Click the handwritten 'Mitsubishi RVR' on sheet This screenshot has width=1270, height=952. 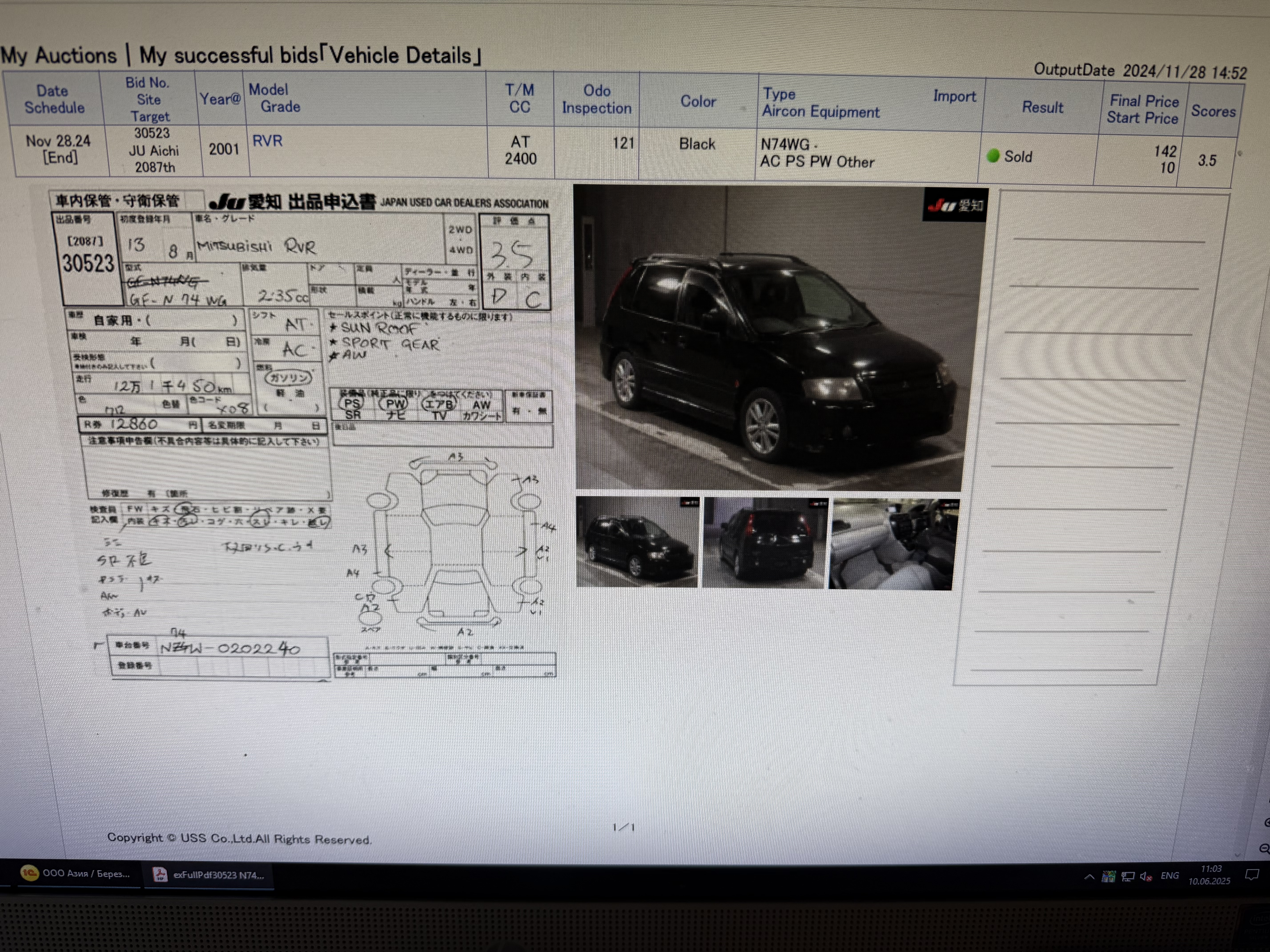256,247
